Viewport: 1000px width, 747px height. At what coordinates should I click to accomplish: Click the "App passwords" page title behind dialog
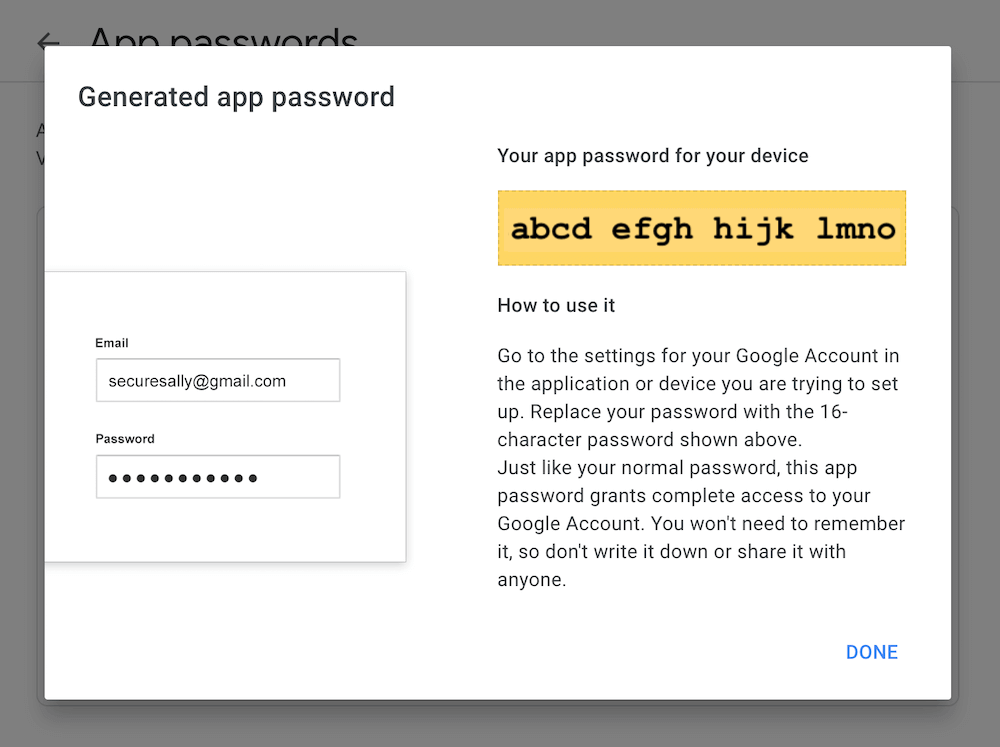(x=223, y=39)
